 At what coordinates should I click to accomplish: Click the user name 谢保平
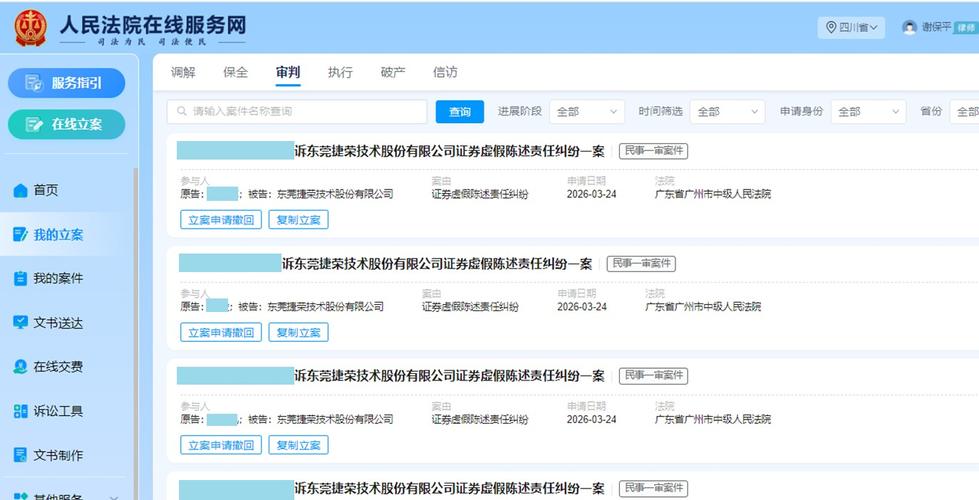(x=937, y=27)
